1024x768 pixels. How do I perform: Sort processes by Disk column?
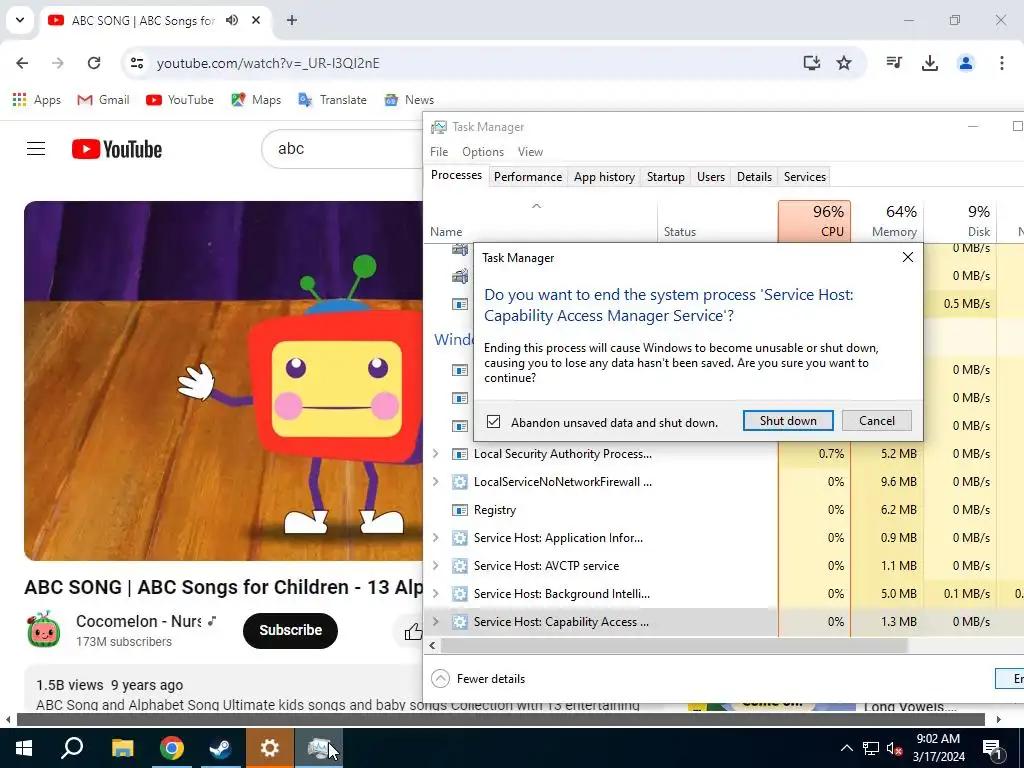(961, 221)
